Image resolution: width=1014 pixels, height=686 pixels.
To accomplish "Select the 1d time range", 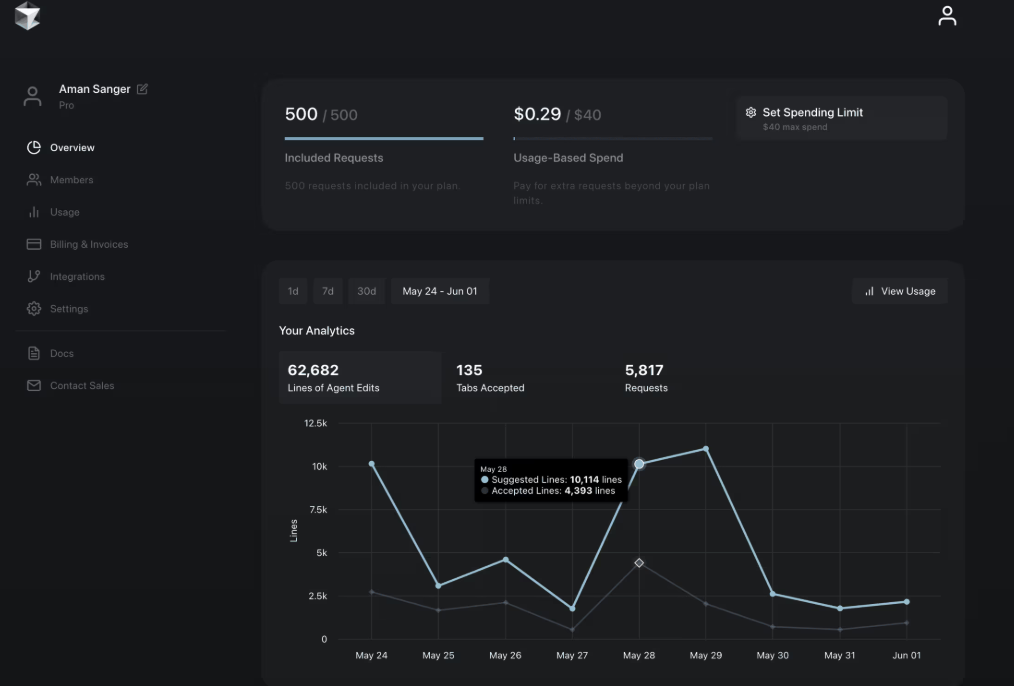I will (293, 291).
